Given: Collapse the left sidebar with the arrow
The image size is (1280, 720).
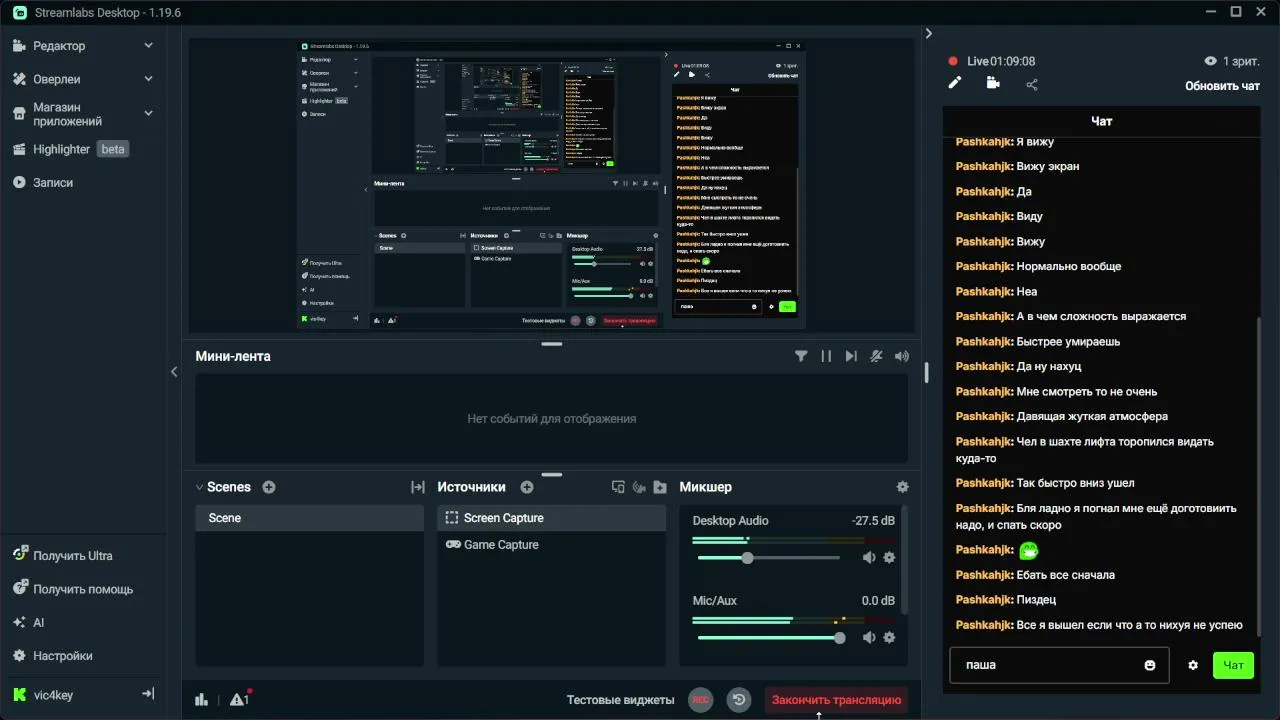Looking at the screenshot, I should coord(174,372).
